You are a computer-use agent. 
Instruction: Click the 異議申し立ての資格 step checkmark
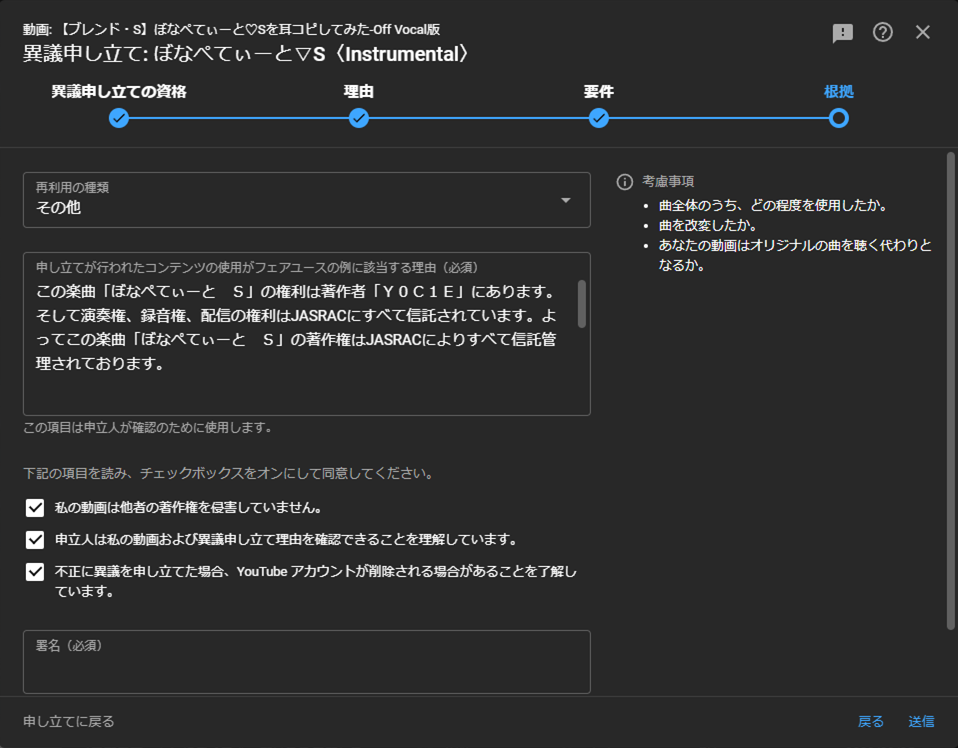click(119, 118)
